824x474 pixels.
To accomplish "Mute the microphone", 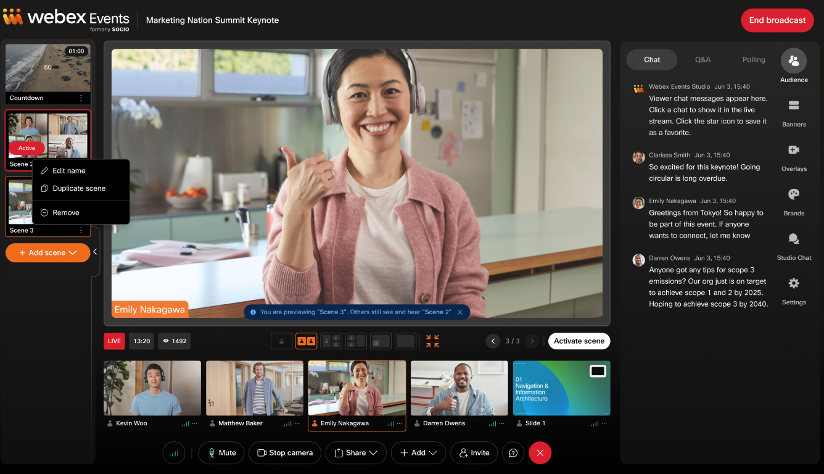I will [221, 453].
